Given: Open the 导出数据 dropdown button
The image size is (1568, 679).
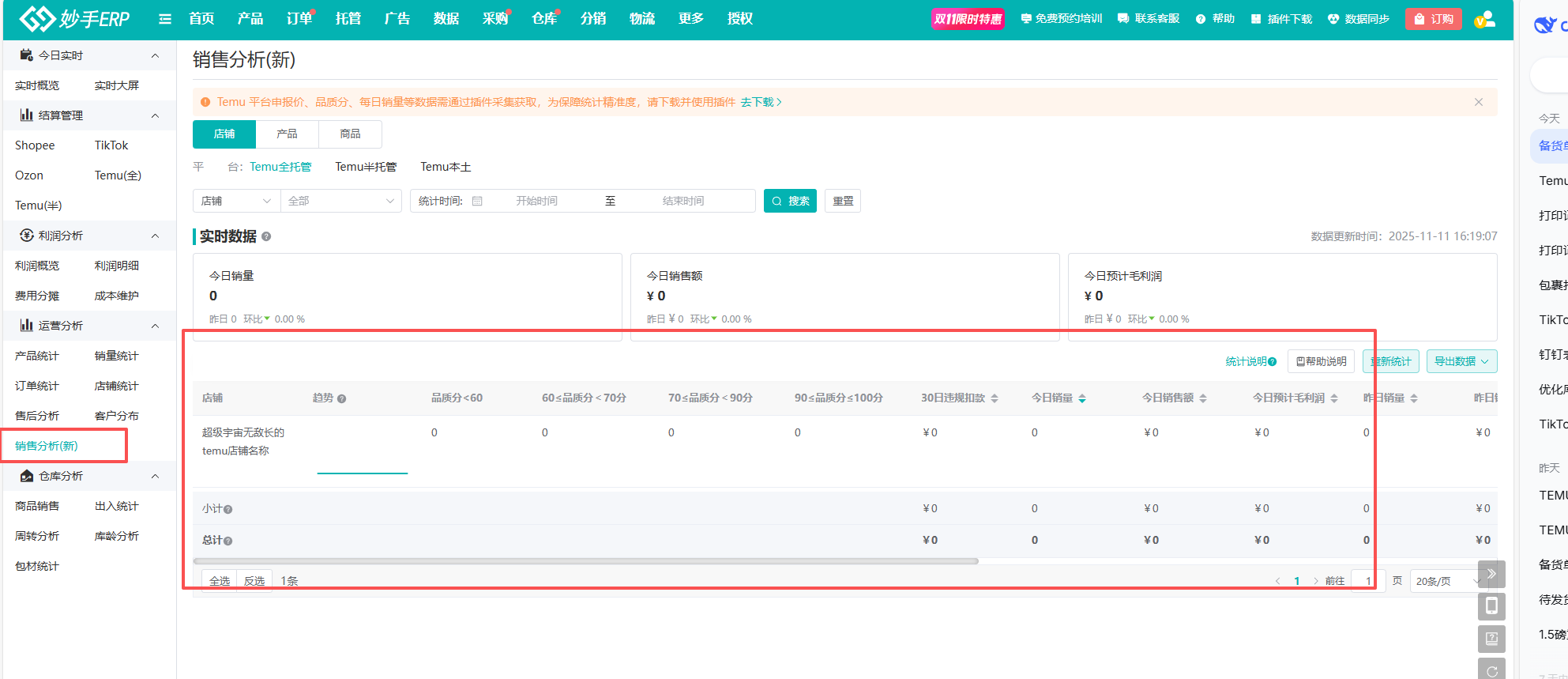Looking at the screenshot, I should tap(1461, 361).
